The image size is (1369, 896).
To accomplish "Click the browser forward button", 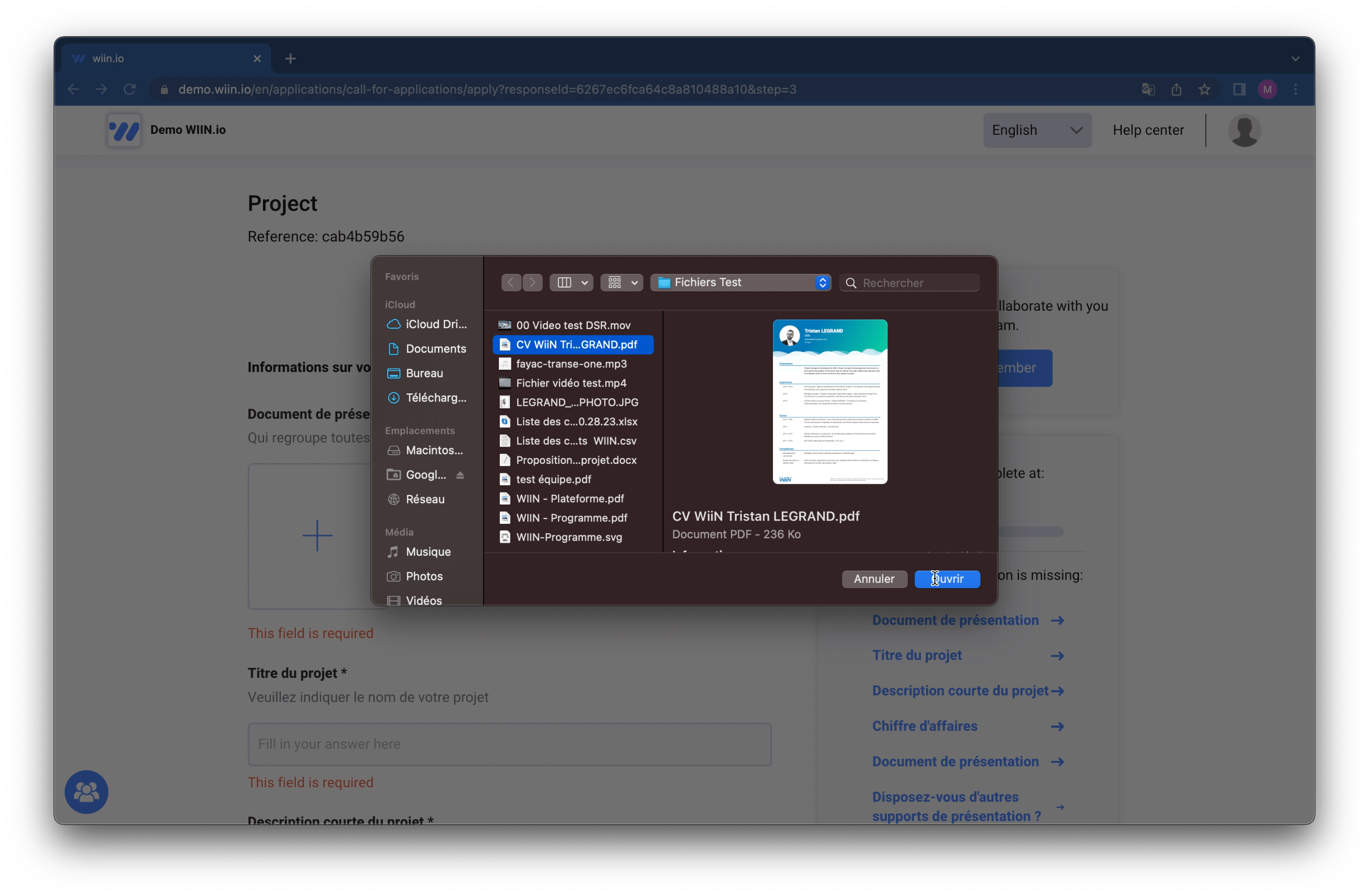I will tap(101, 89).
